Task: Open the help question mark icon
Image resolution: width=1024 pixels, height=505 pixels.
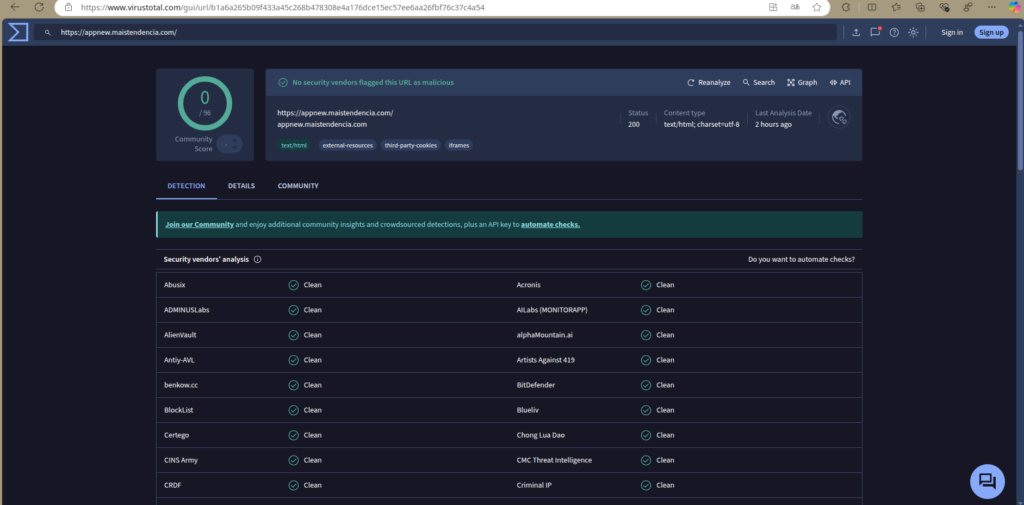Action: click(894, 32)
